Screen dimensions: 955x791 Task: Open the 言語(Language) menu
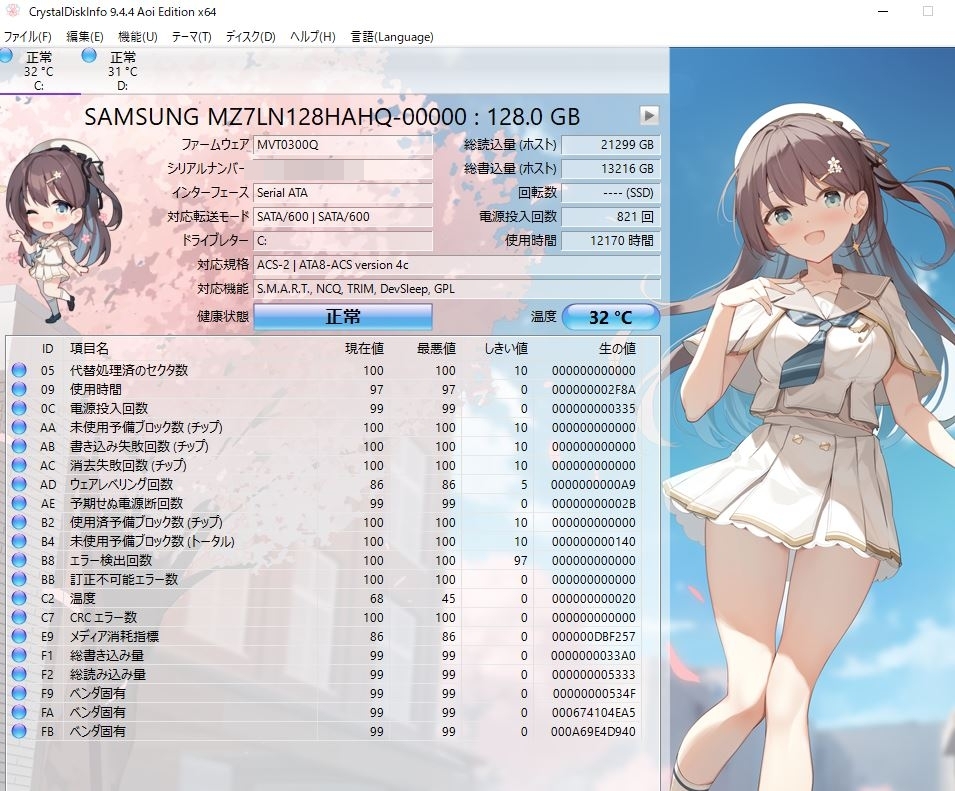coord(392,37)
